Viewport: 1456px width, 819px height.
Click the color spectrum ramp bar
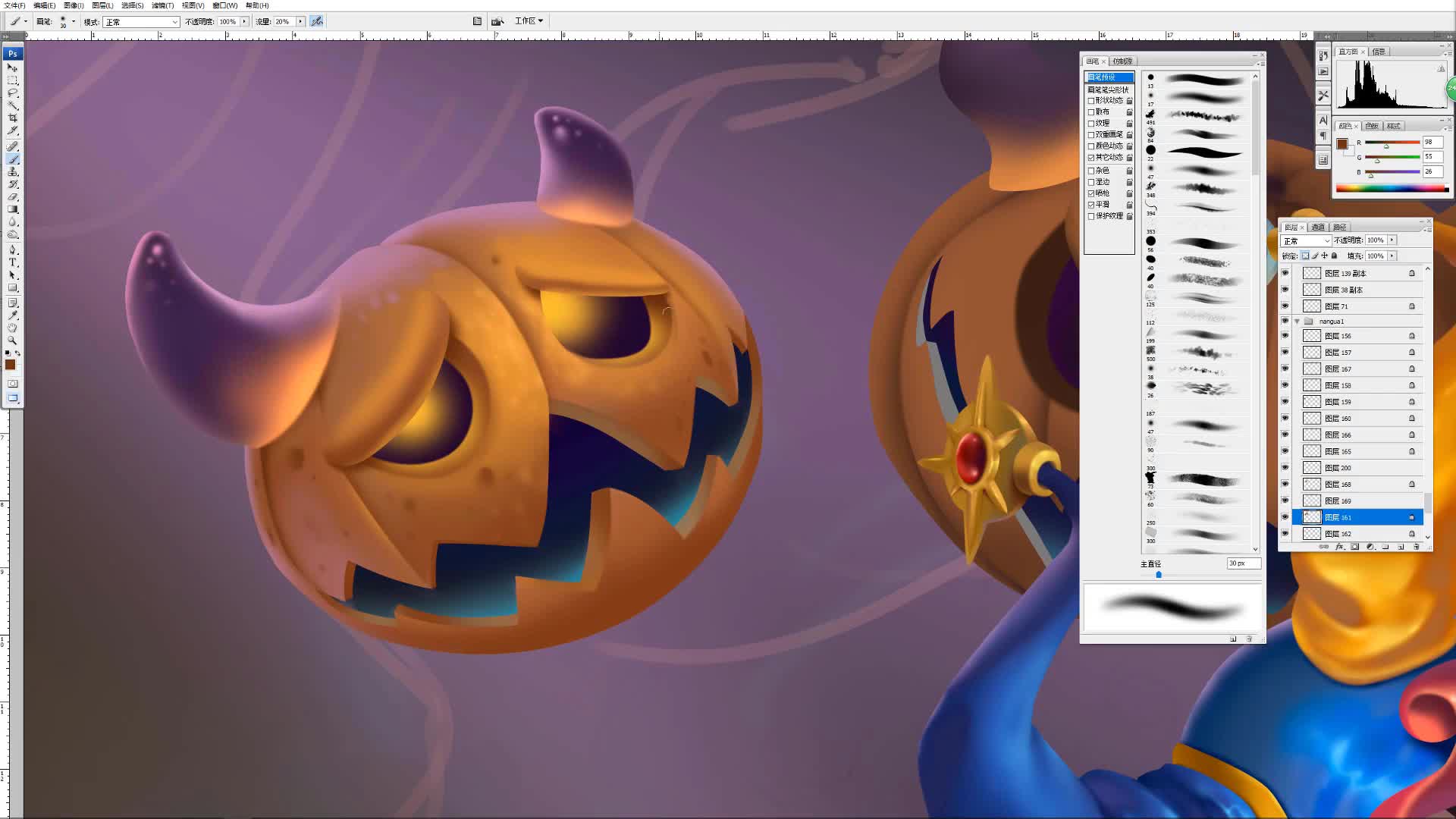(1392, 188)
